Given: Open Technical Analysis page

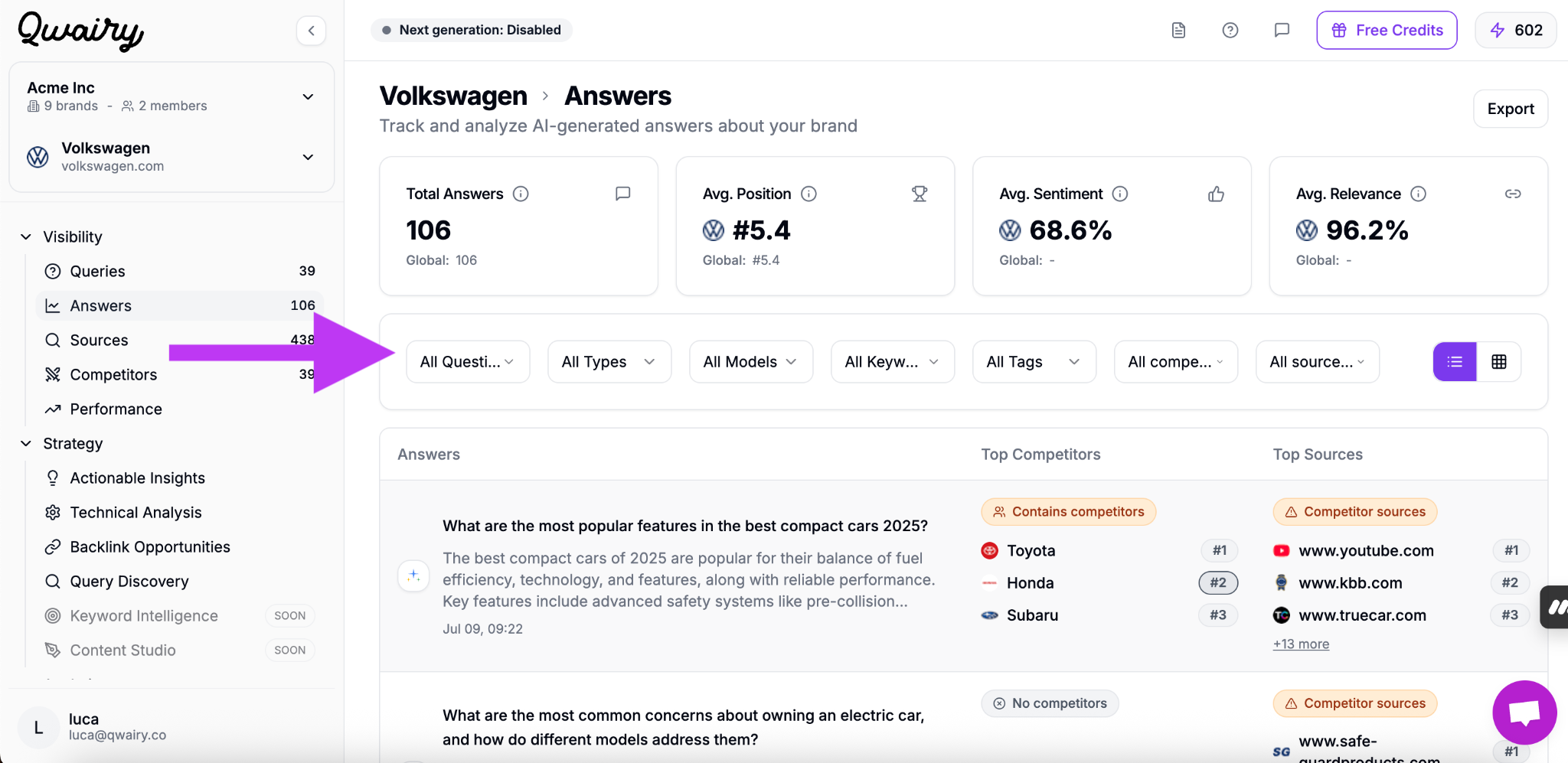Looking at the screenshot, I should click(179, 513).
